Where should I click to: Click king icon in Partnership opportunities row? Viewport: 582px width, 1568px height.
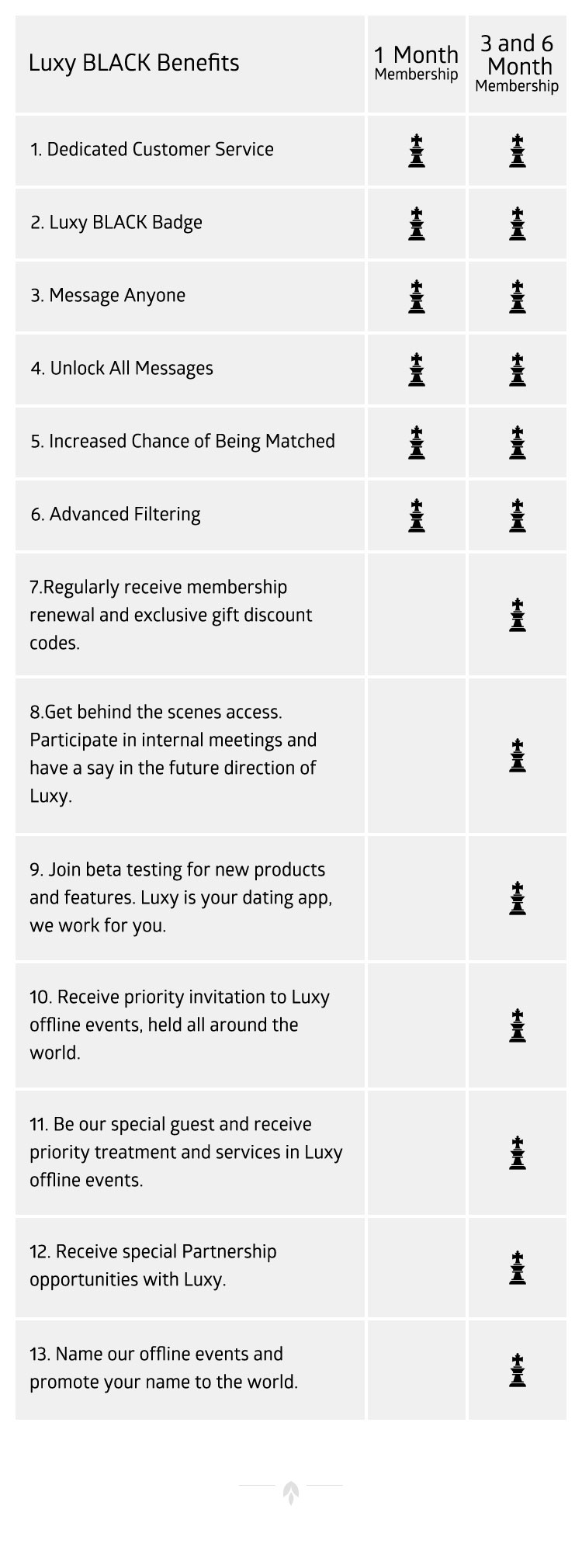pos(518,1268)
